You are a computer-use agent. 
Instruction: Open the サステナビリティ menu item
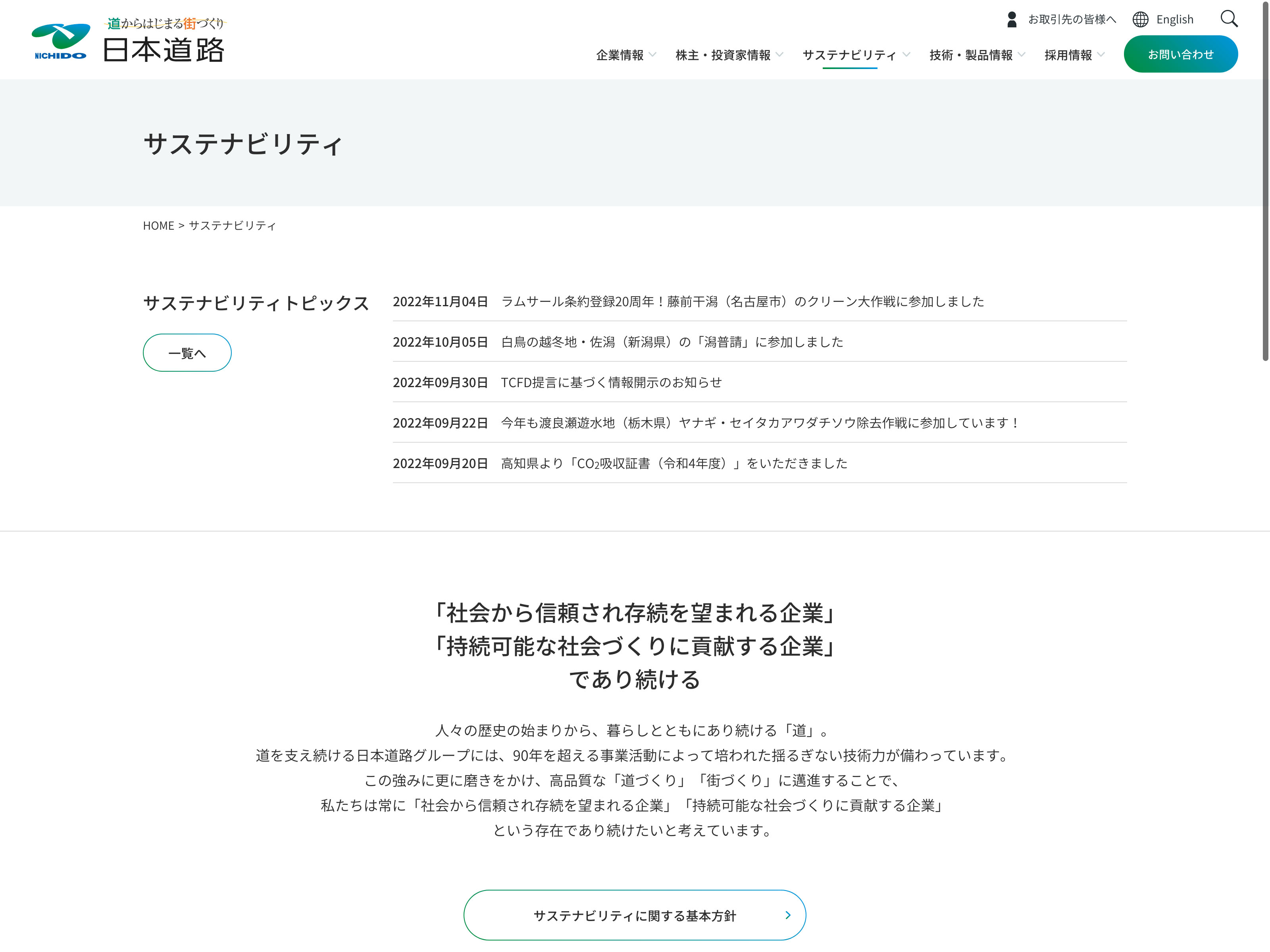click(x=849, y=55)
